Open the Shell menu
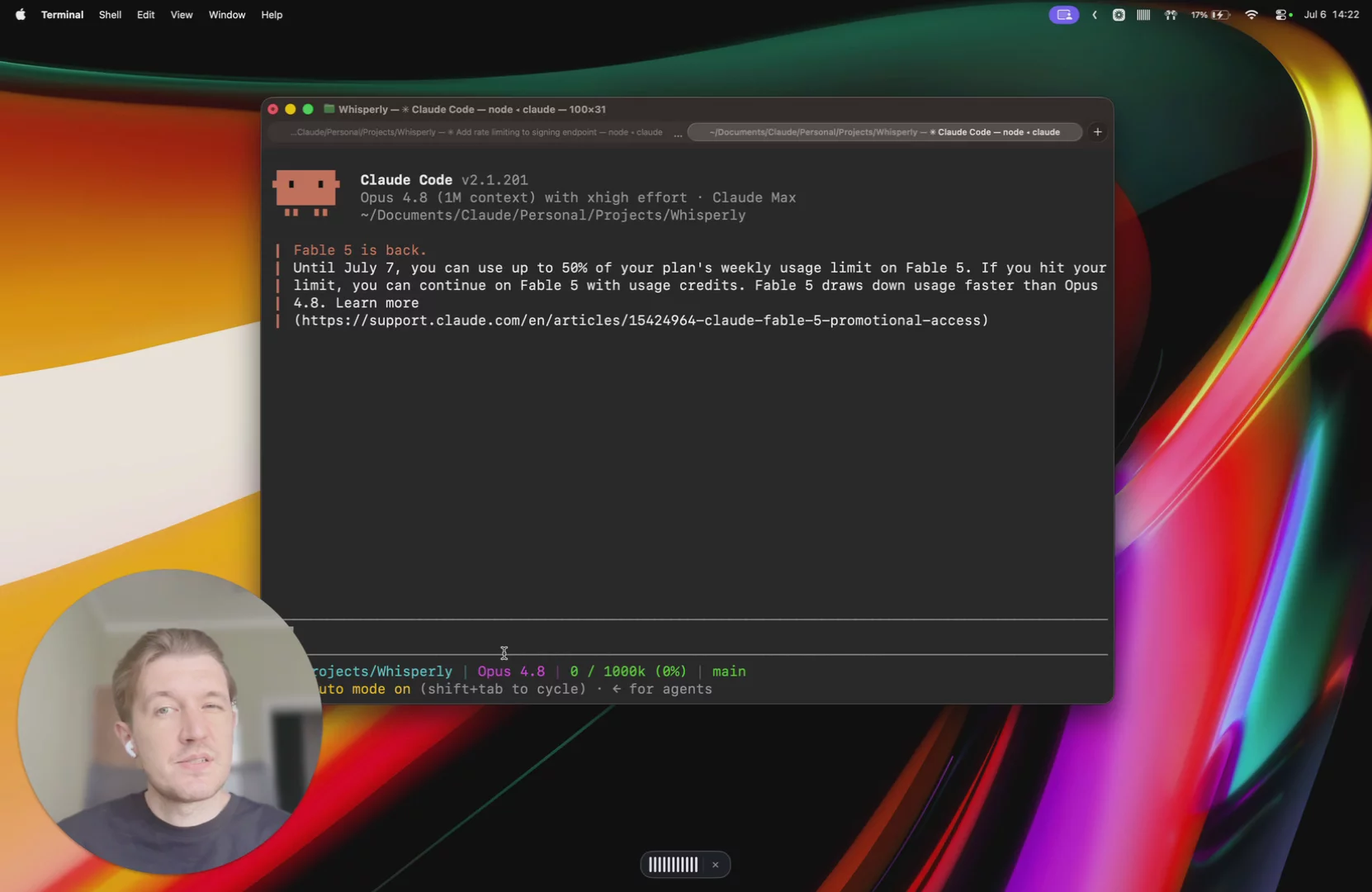The image size is (1372, 892). (x=110, y=15)
